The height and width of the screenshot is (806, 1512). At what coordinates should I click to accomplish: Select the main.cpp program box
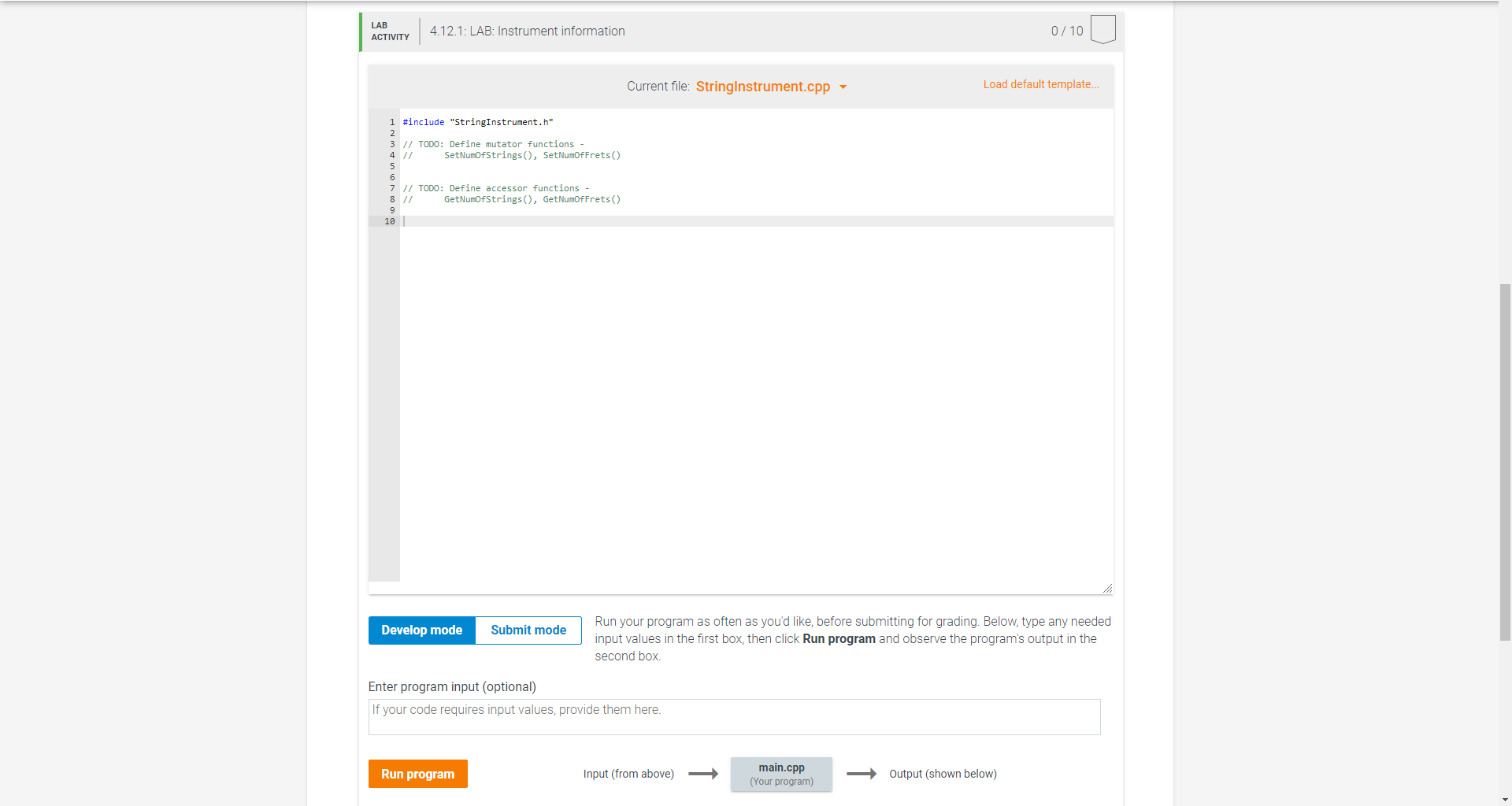pyautogui.click(x=780, y=774)
